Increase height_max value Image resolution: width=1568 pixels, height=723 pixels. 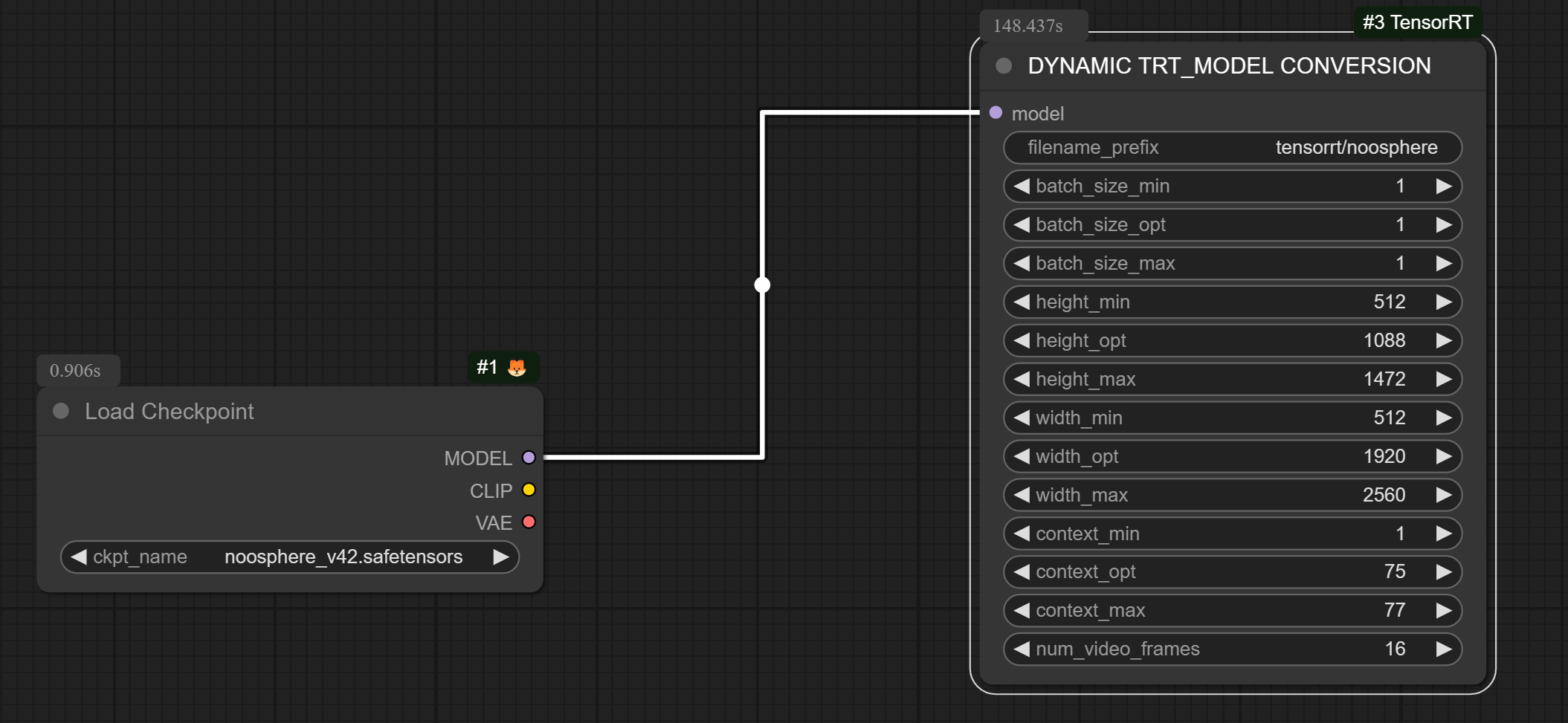click(x=1444, y=379)
